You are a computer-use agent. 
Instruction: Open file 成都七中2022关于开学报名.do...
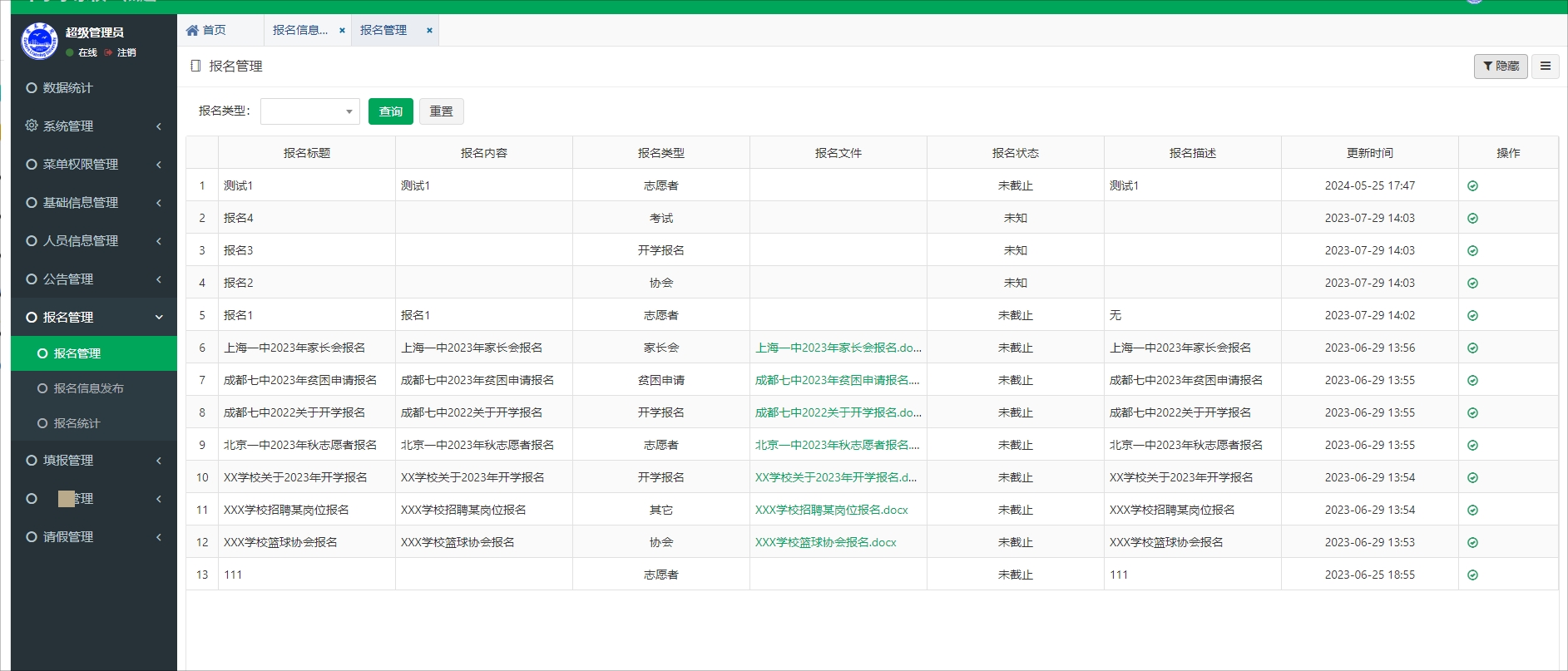tap(838, 412)
